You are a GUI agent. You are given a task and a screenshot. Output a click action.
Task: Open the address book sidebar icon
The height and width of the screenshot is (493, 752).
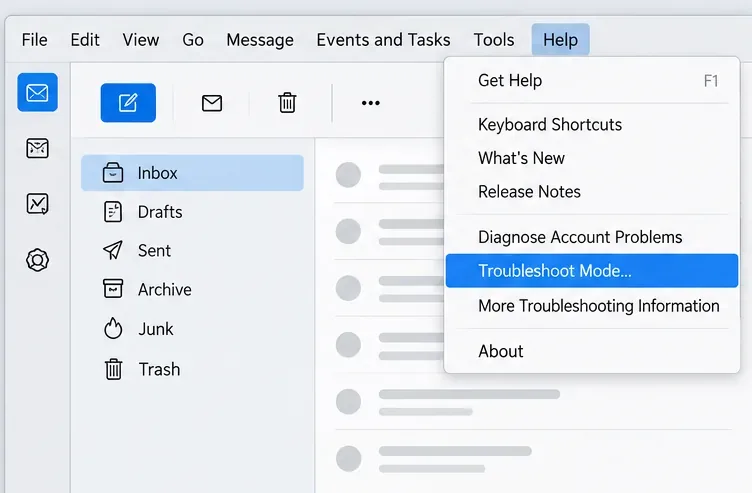tap(37, 148)
